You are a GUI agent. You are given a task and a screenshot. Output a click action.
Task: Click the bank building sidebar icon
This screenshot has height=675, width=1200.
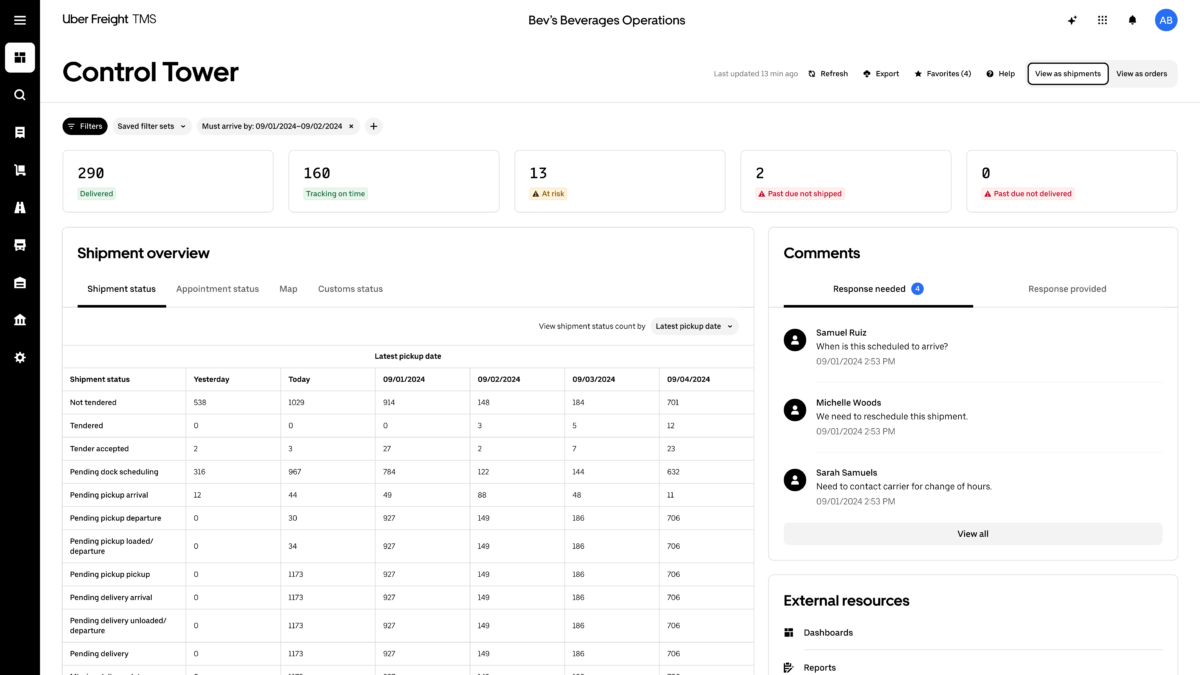pos(20,320)
